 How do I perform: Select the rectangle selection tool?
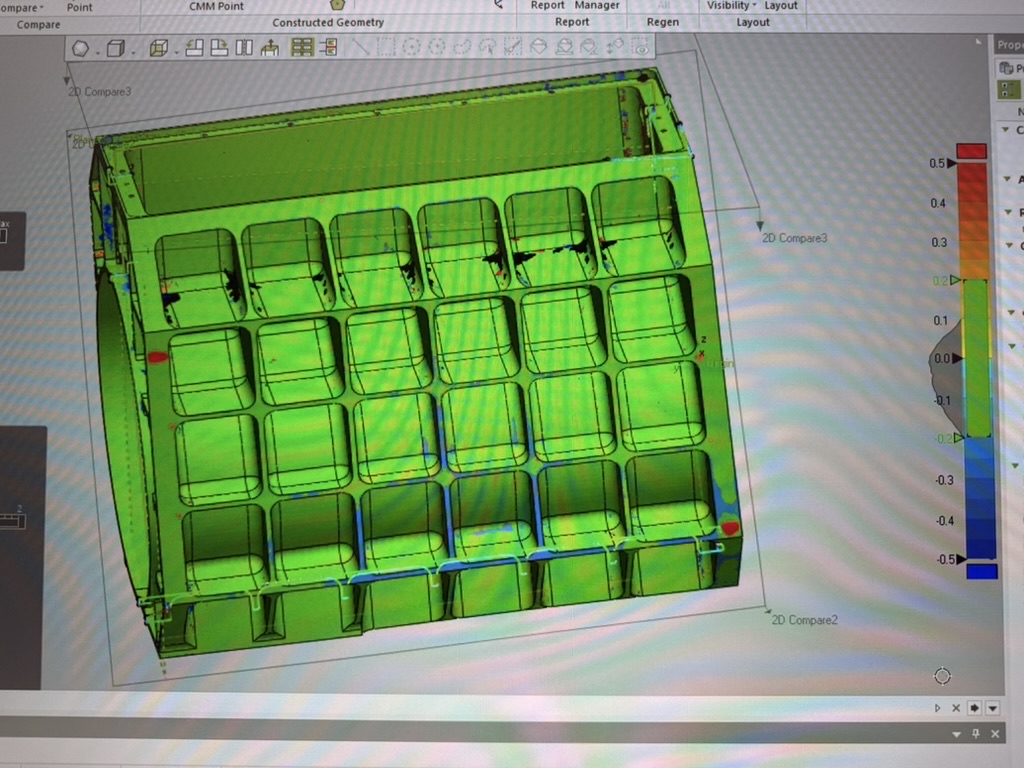(386, 46)
